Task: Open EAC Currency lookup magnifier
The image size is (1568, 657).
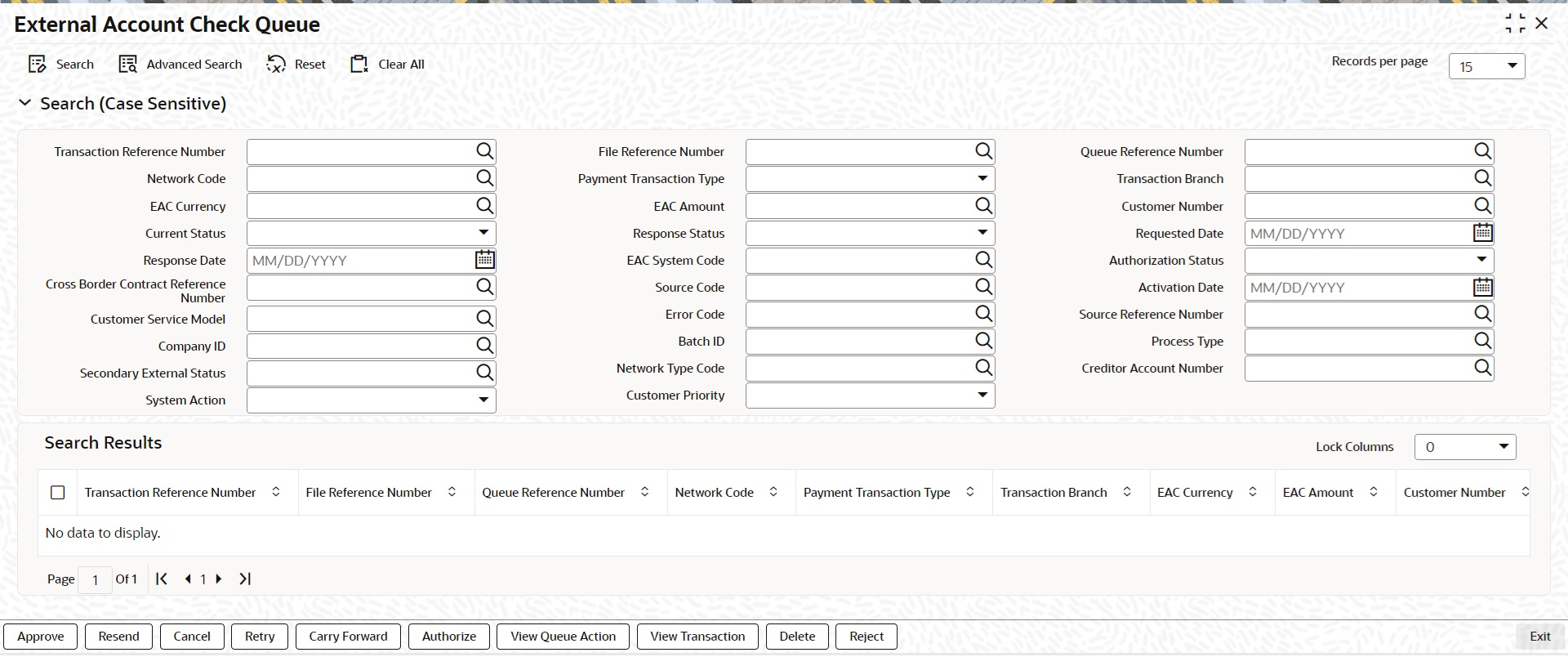Action: click(485, 206)
